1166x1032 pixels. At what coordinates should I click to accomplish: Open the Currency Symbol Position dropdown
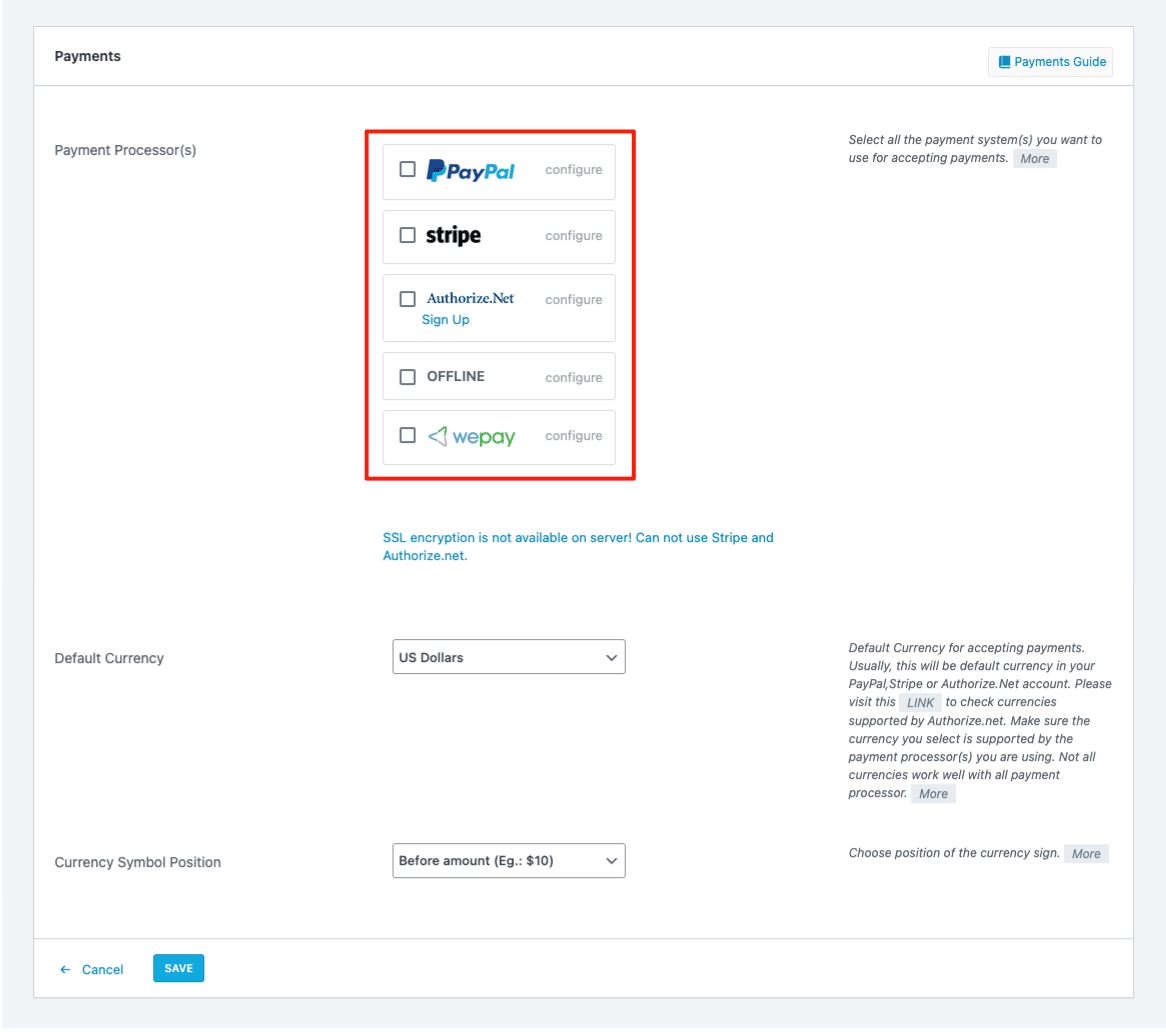508,860
